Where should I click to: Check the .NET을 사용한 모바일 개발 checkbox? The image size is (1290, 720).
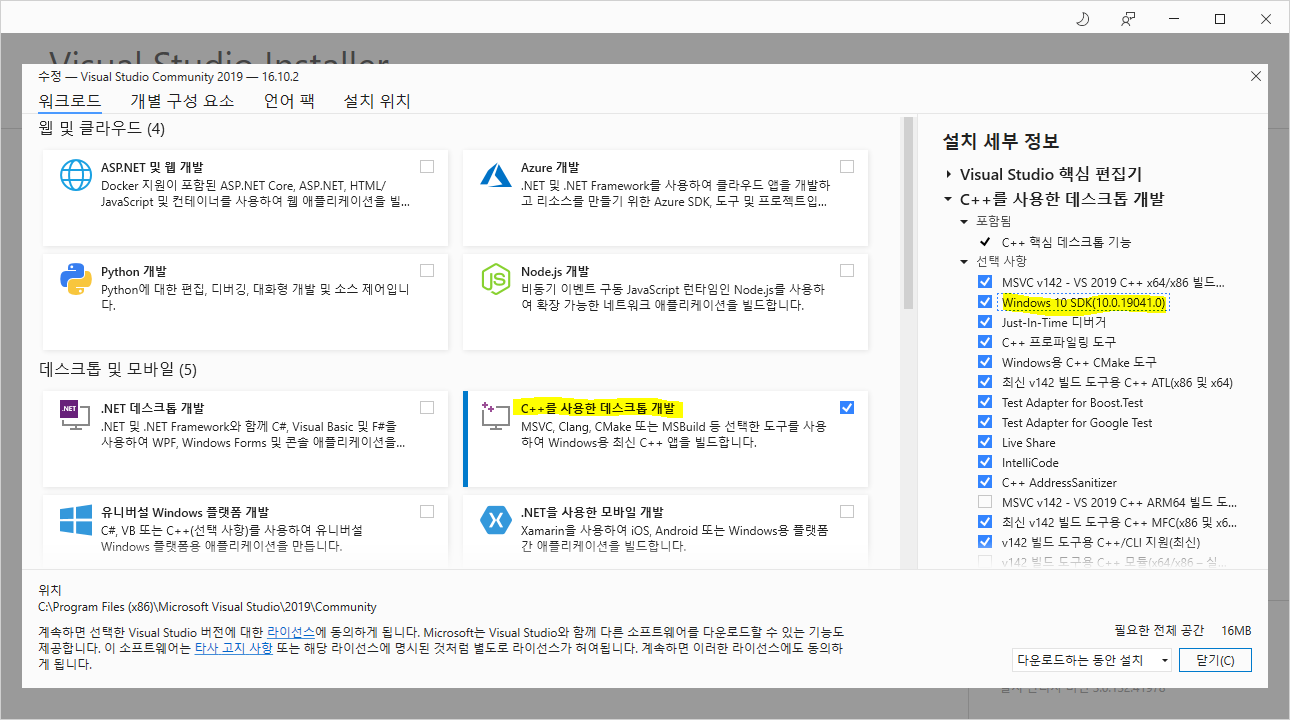(x=847, y=511)
